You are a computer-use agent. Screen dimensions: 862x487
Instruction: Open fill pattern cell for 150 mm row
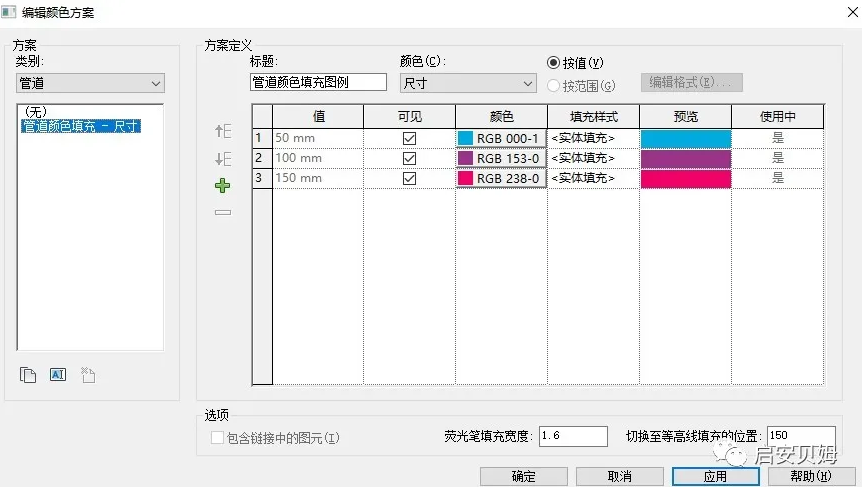tap(593, 178)
